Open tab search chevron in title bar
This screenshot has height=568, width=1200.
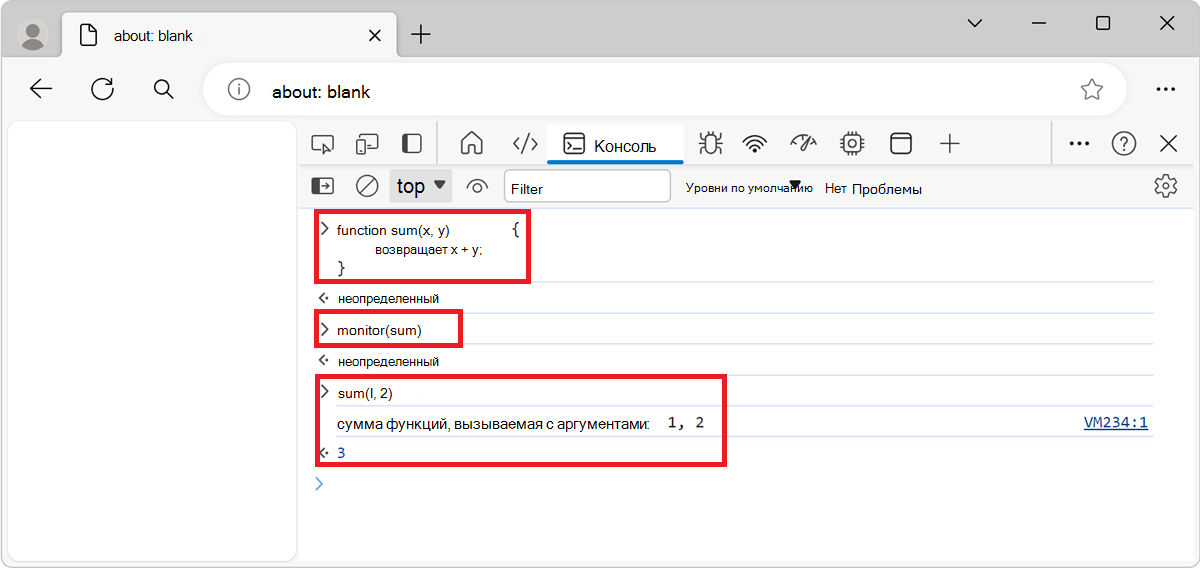point(975,23)
